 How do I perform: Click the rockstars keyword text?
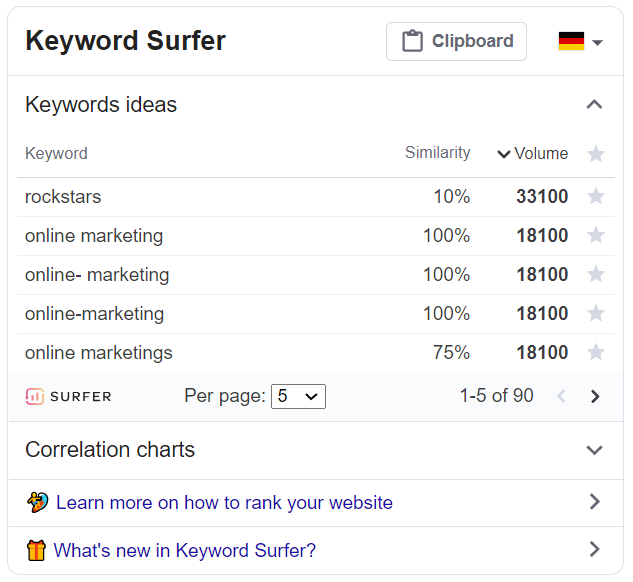tap(63, 197)
